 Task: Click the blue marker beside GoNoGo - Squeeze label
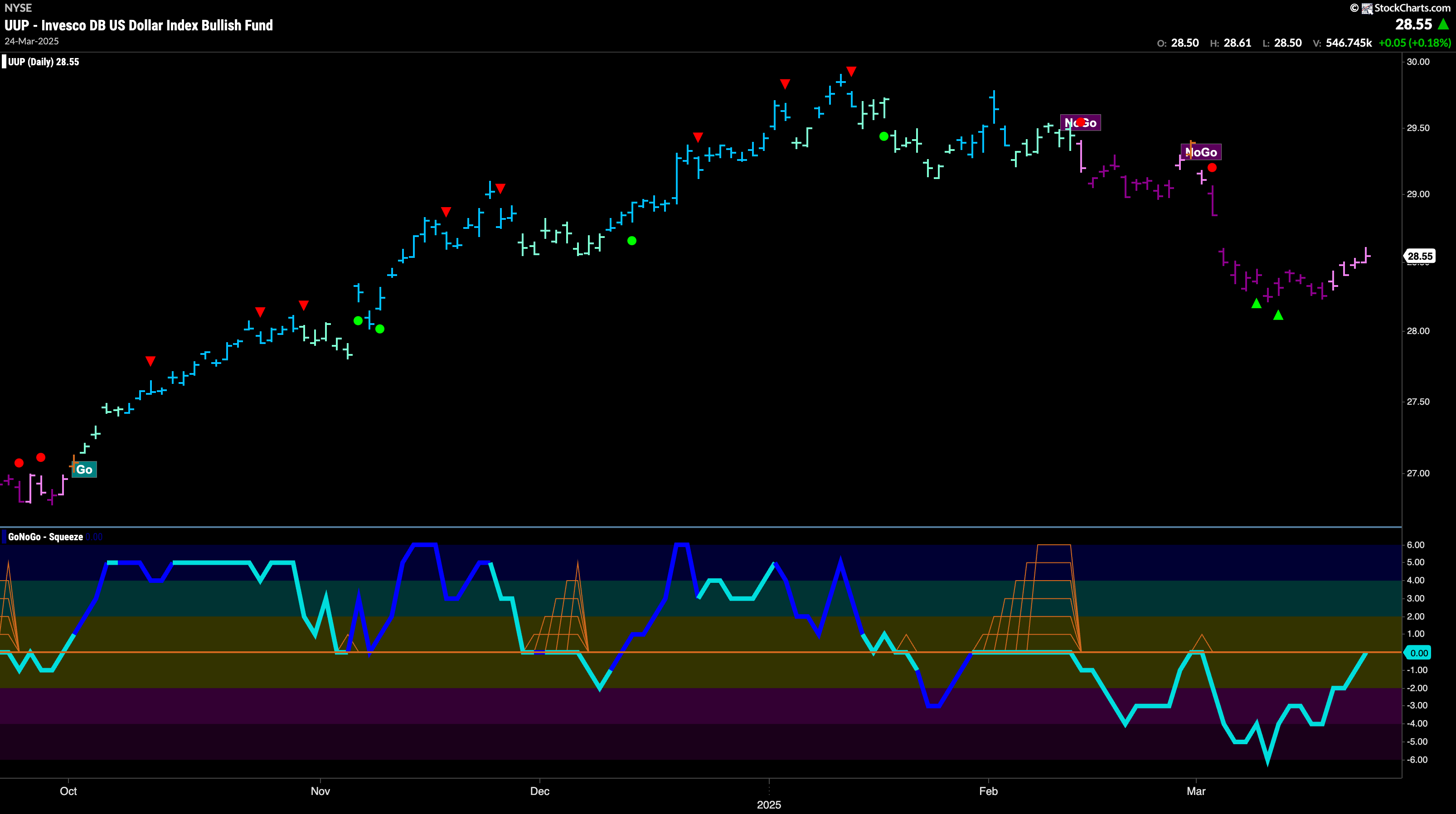click(4, 537)
